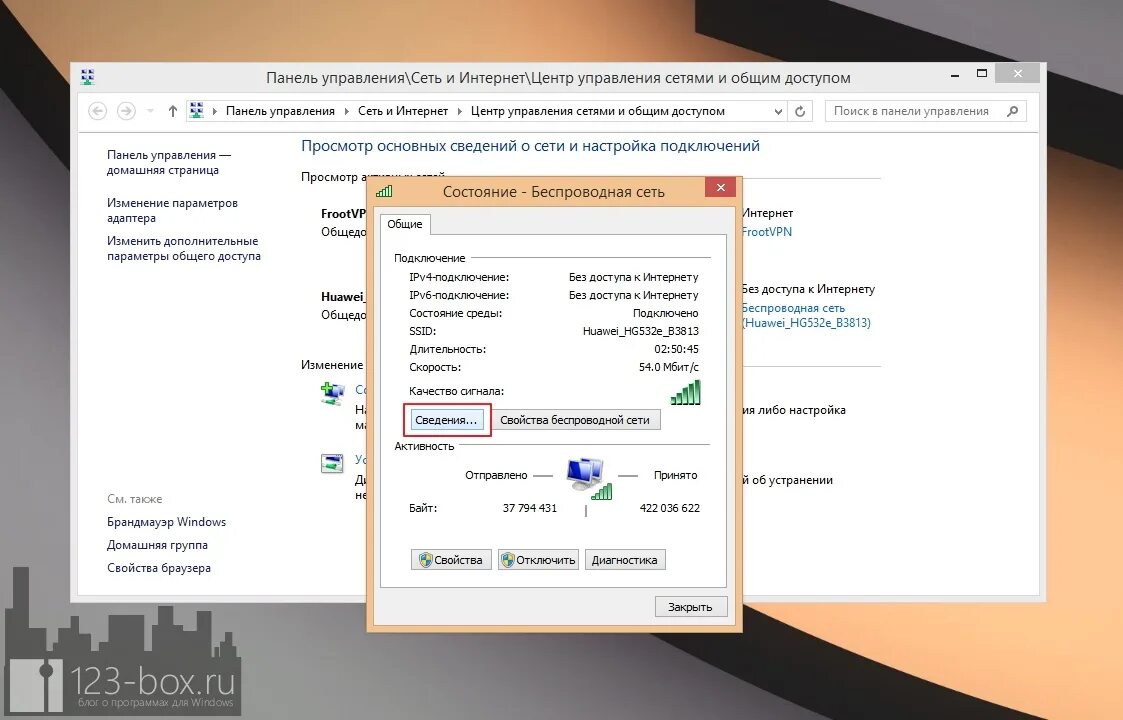The width and height of the screenshot is (1123, 720).
Task: Click Просмотр основных сведений heading
Action: [x=530, y=146]
